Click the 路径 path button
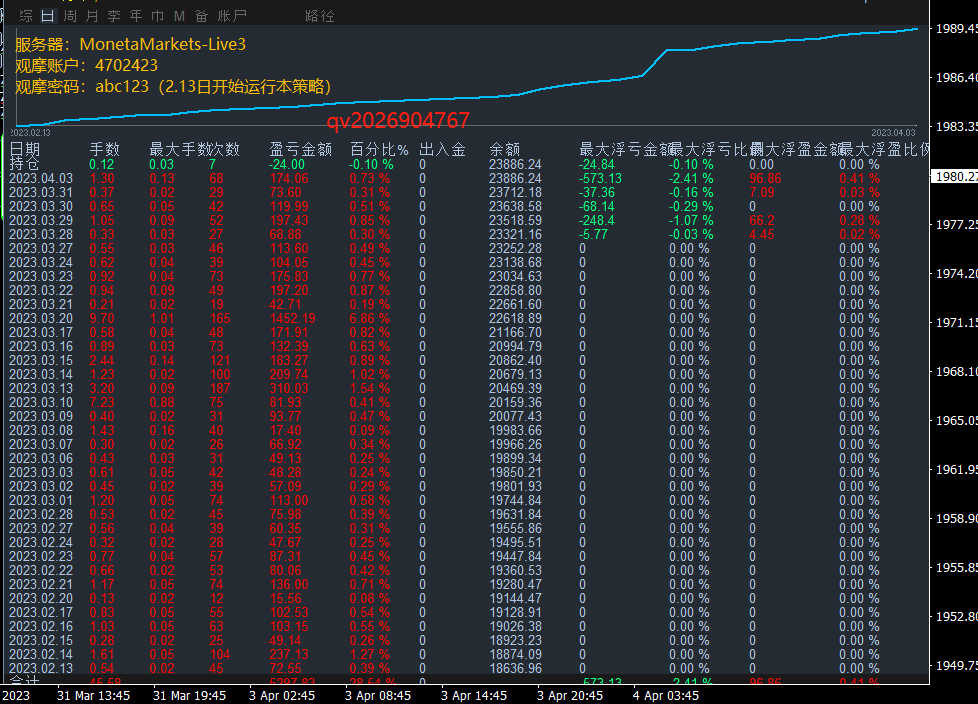Screen dimensions: 978x704 (320, 16)
